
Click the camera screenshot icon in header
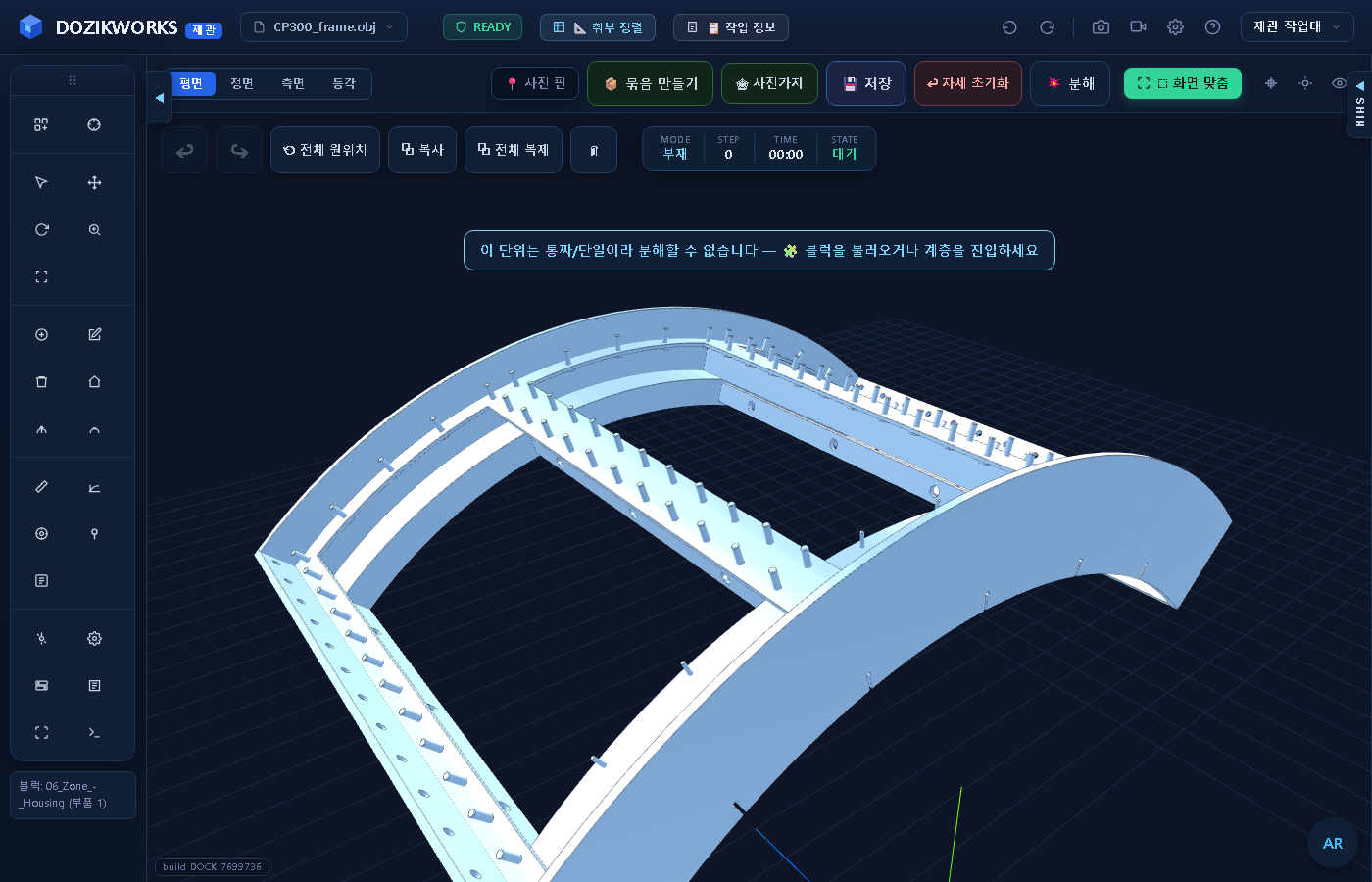click(x=1102, y=27)
